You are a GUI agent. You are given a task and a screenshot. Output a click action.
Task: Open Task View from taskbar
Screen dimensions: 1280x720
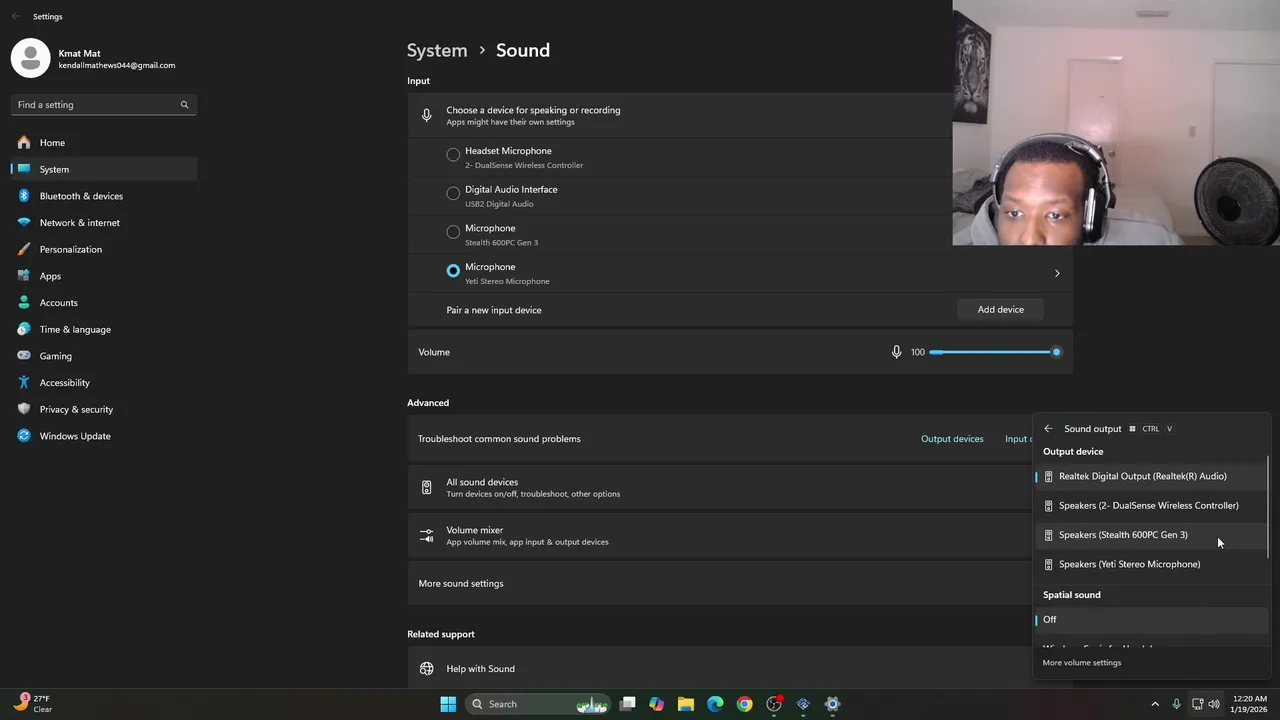(x=627, y=704)
